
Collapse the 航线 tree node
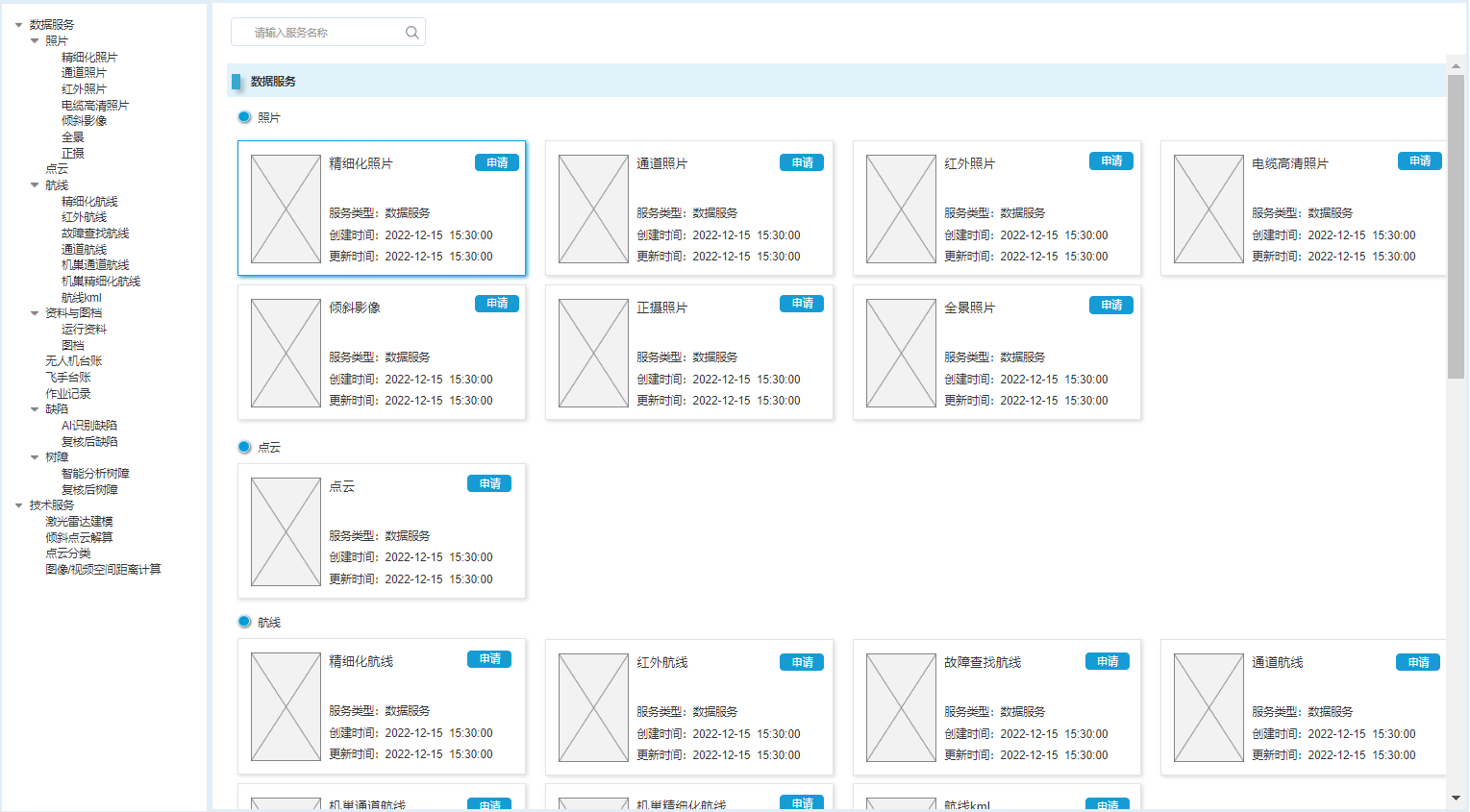[x=35, y=185]
